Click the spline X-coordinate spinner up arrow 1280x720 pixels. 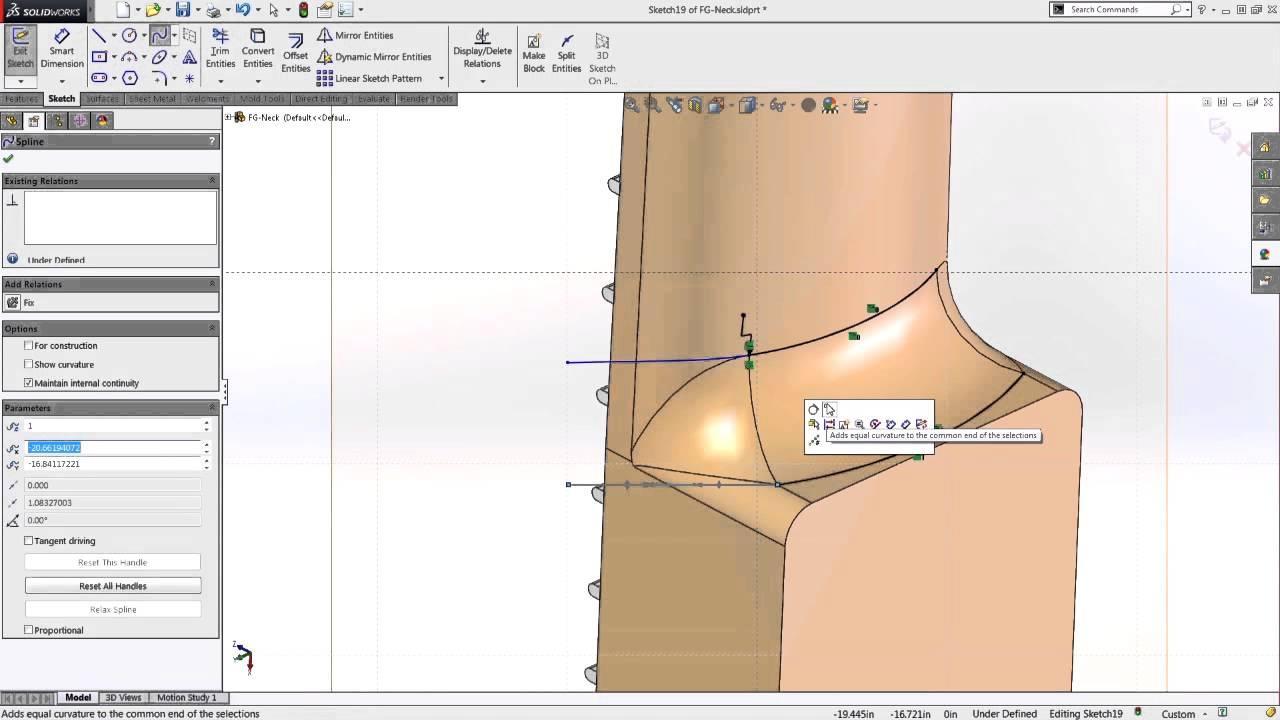[207, 444]
